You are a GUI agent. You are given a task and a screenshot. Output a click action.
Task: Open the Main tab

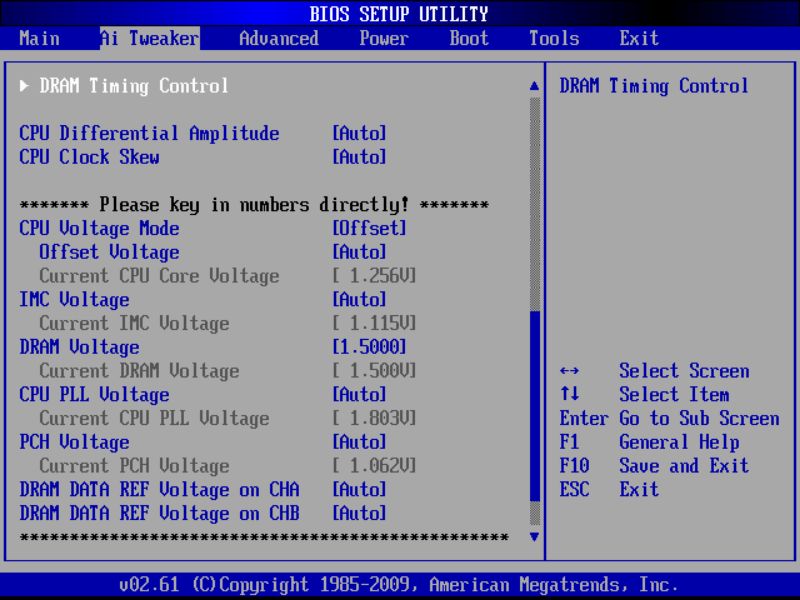pyautogui.click(x=39, y=38)
